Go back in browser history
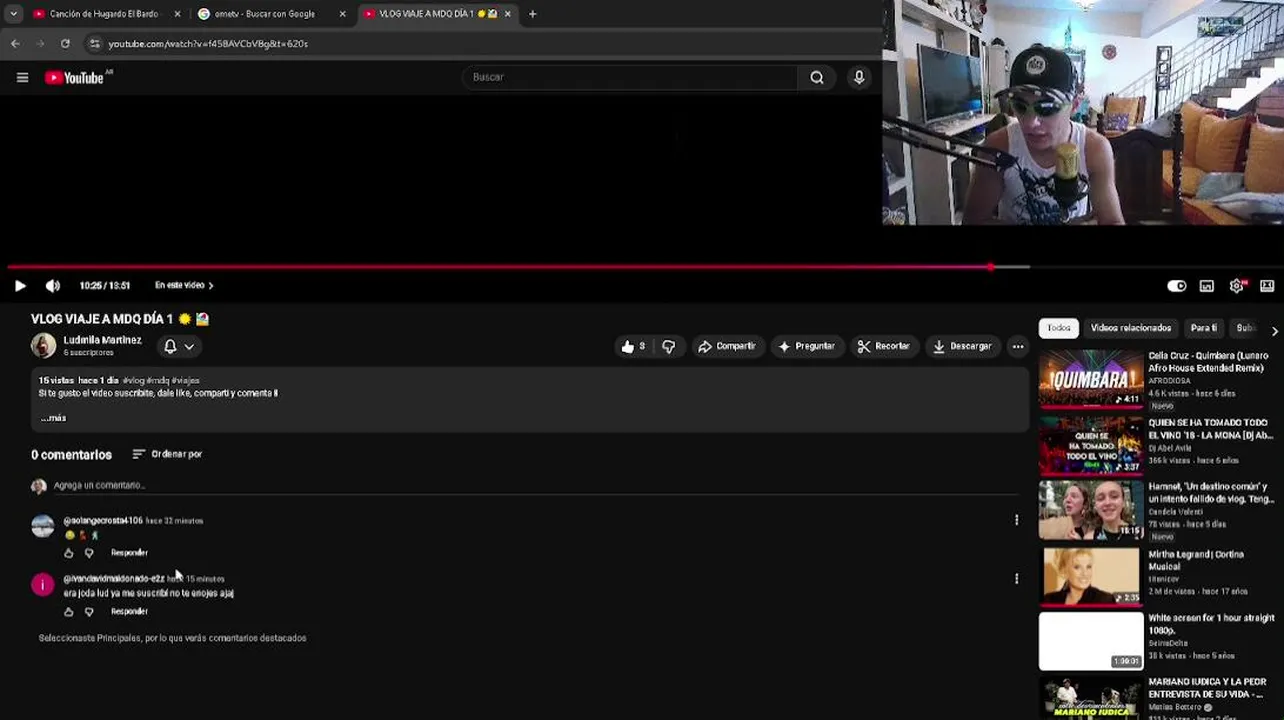 (x=15, y=44)
